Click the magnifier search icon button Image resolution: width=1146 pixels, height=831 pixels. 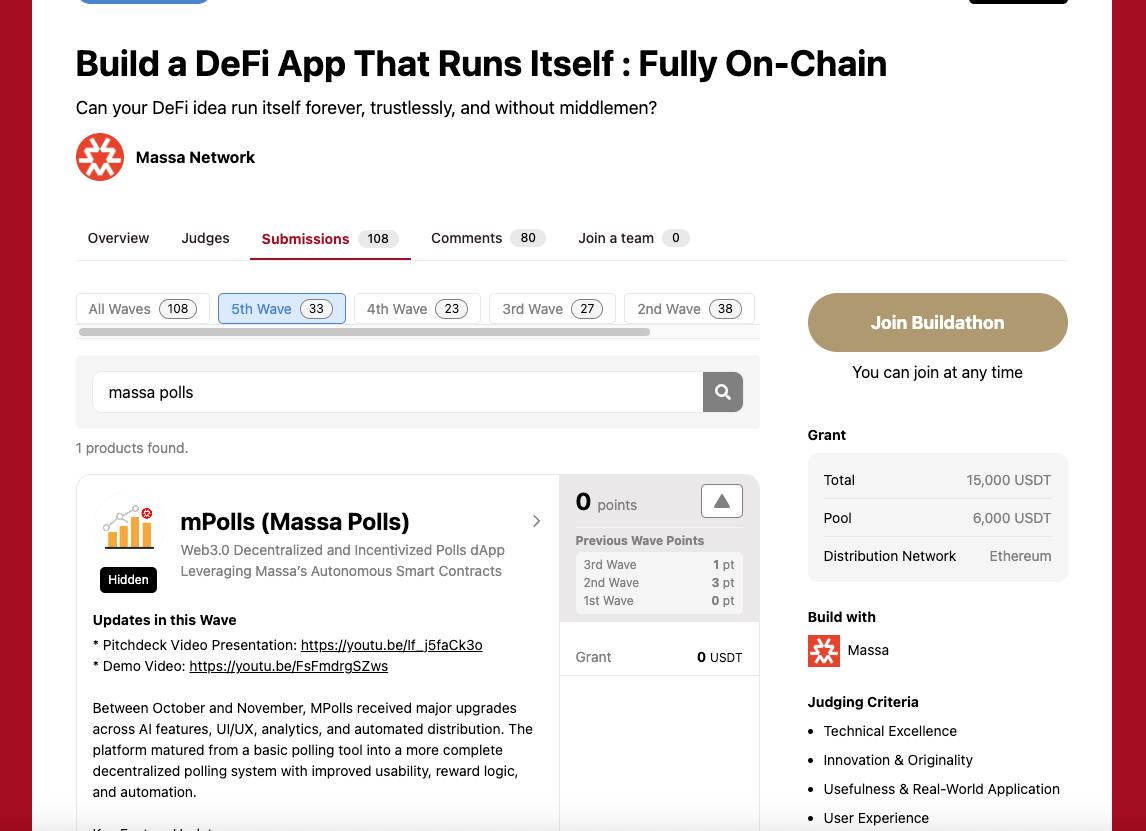tap(723, 392)
